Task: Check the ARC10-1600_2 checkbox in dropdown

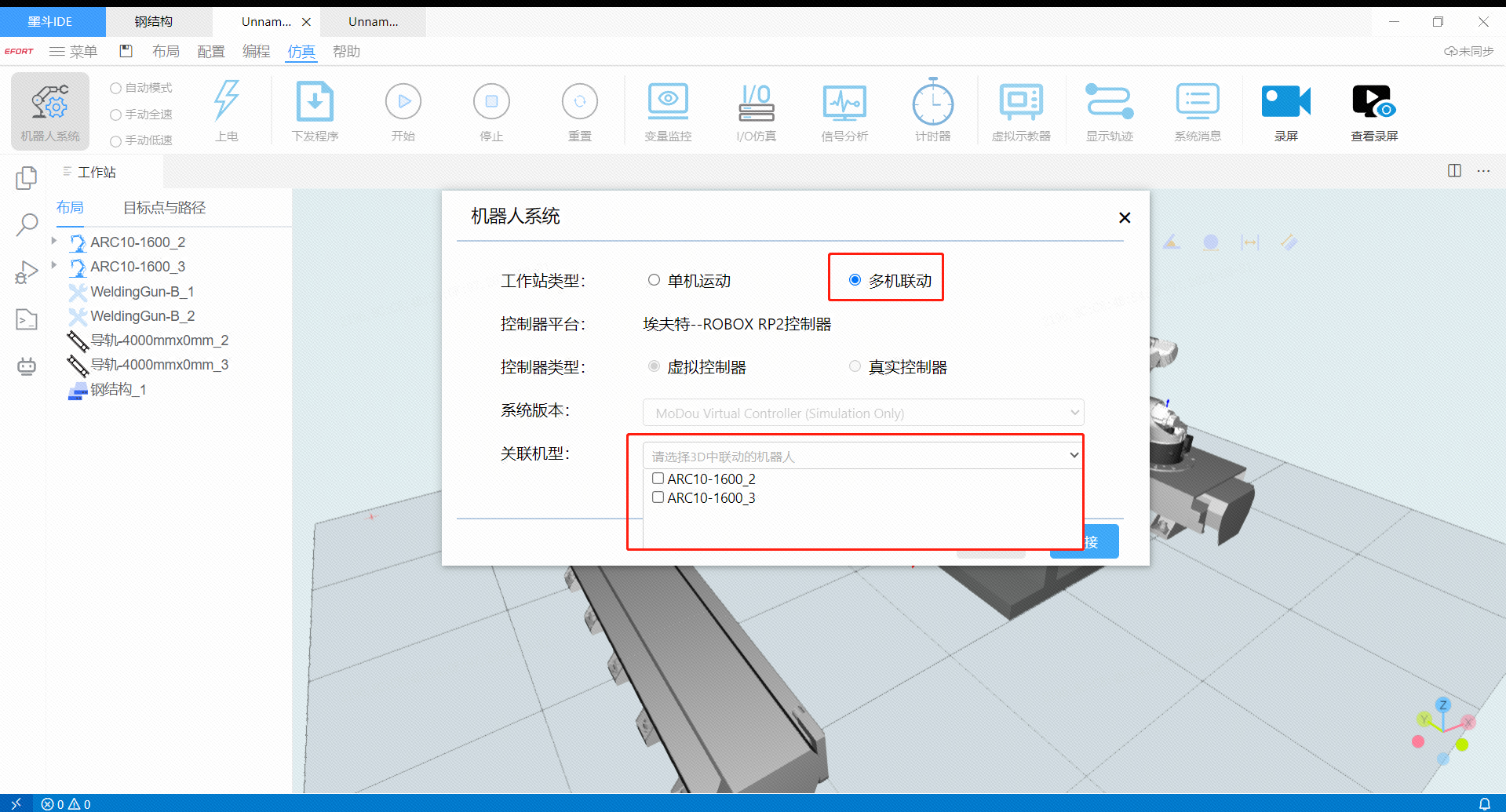Action: tap(658, 479)
